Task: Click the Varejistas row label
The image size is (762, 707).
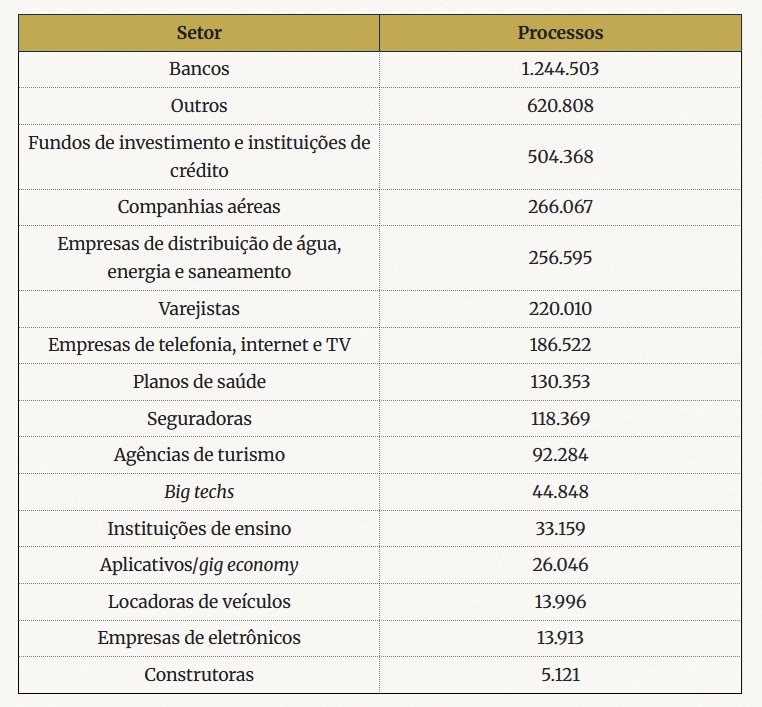Action: click(199, 309)
